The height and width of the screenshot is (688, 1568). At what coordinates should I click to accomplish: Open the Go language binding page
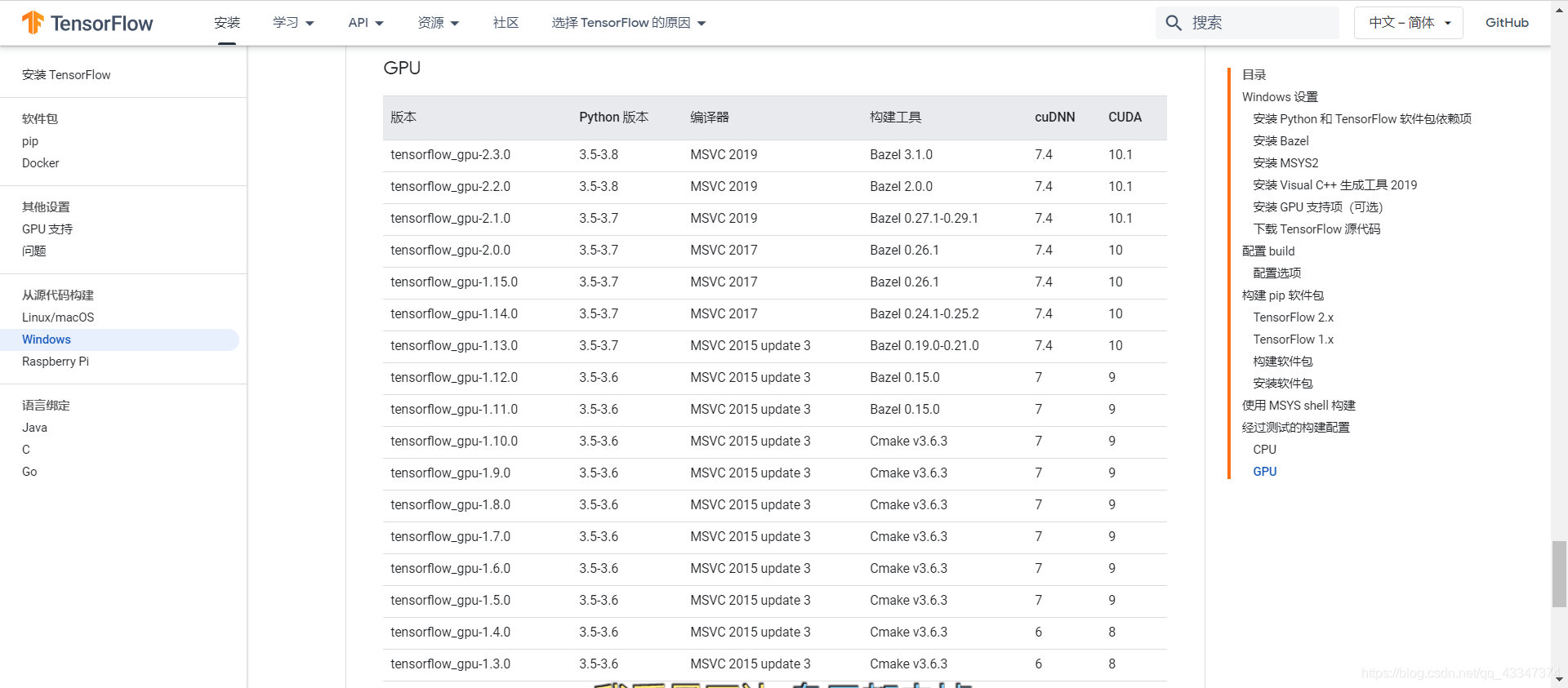tap(29, 472)
